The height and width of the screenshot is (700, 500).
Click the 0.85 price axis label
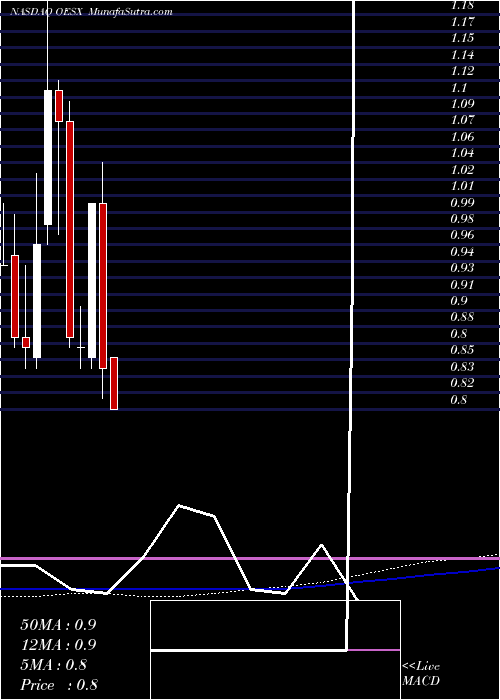462,350
